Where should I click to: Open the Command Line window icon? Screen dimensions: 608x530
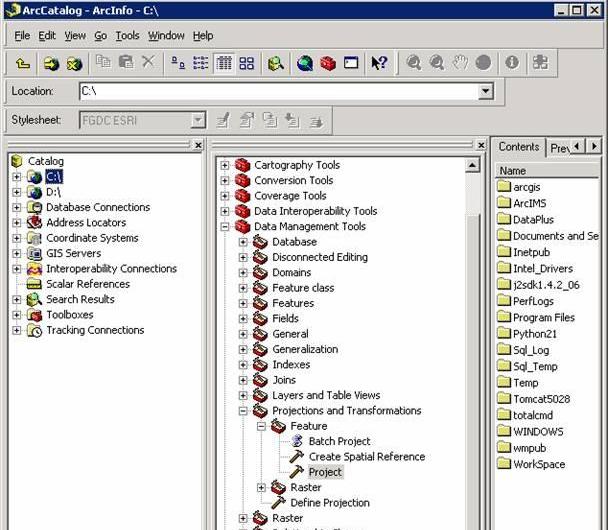[x=351, y=63]
